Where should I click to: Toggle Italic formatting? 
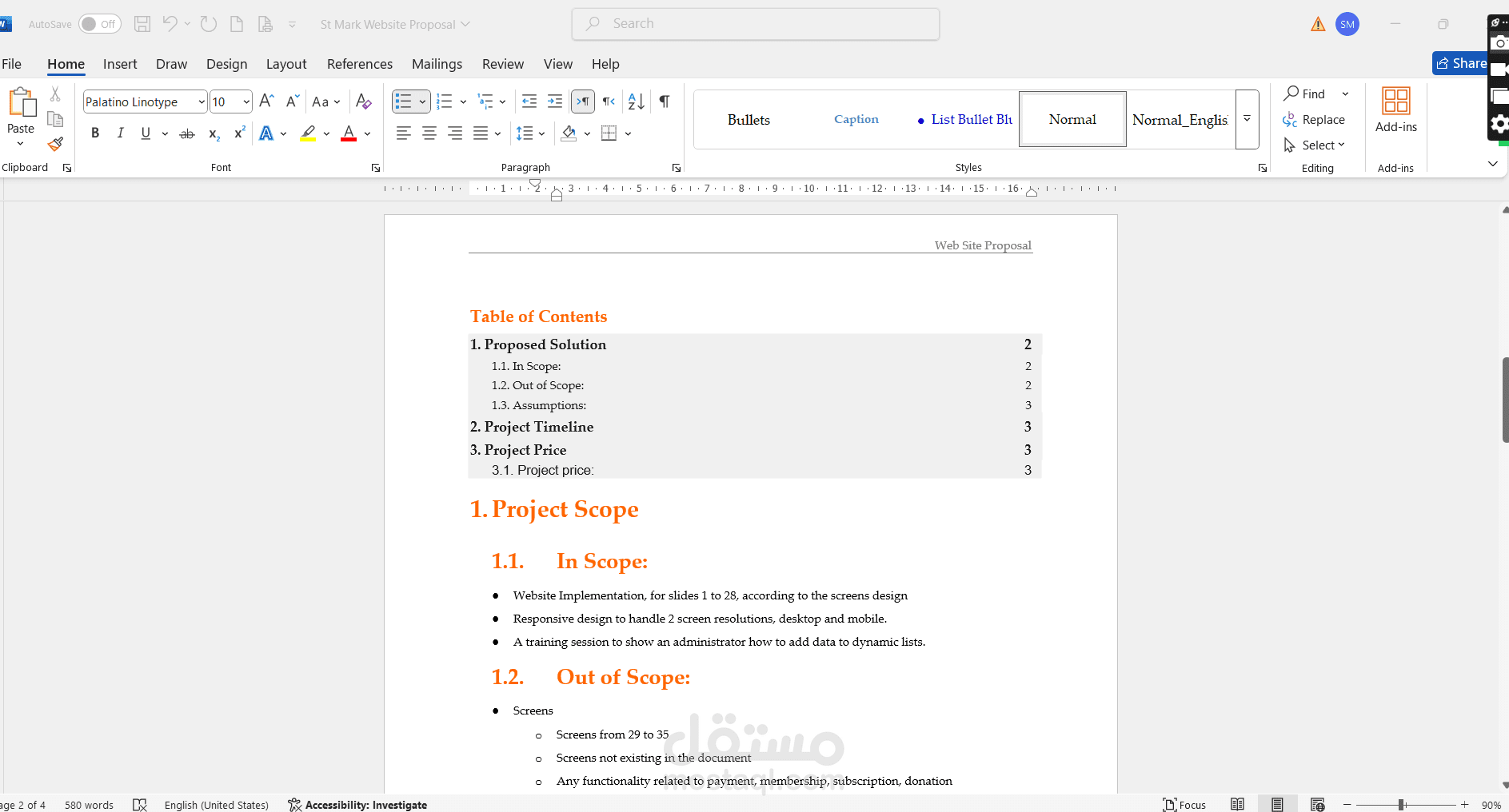click(x=120, y=133)
